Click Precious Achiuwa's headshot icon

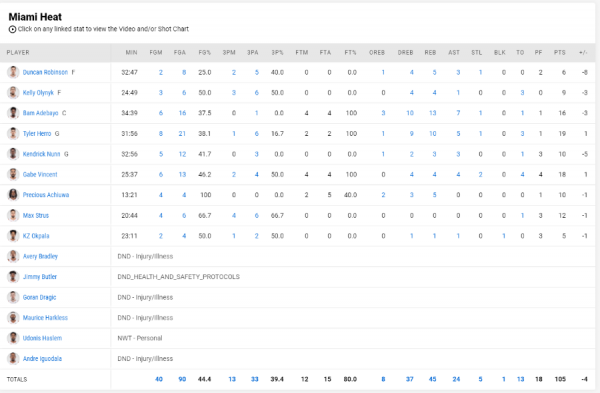click(13, 195)
